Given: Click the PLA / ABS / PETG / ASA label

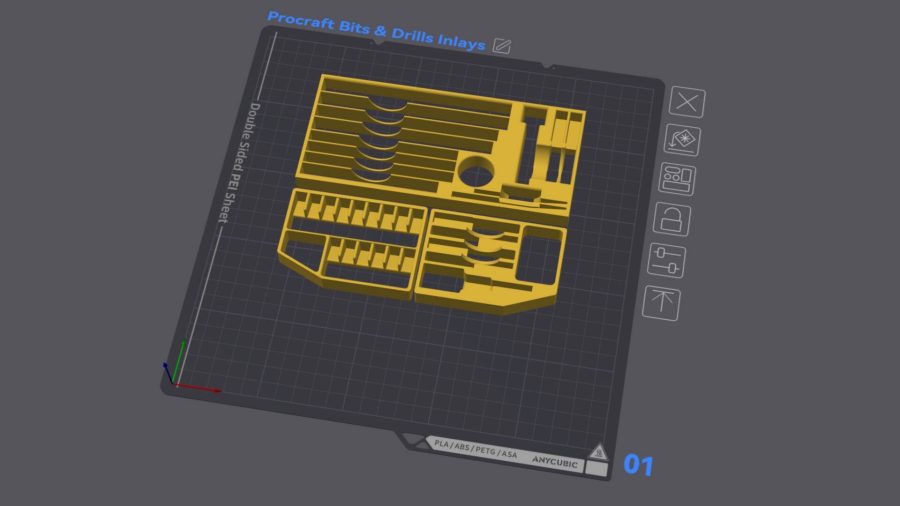Looking at the screenshot, I should coord(476,449).
